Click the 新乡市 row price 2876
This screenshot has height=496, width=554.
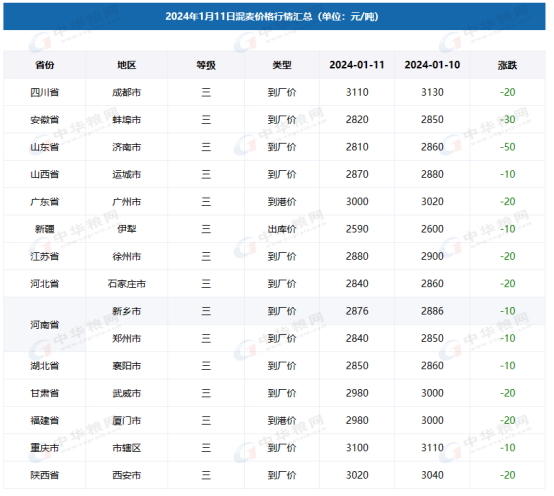tap(357, 311)
